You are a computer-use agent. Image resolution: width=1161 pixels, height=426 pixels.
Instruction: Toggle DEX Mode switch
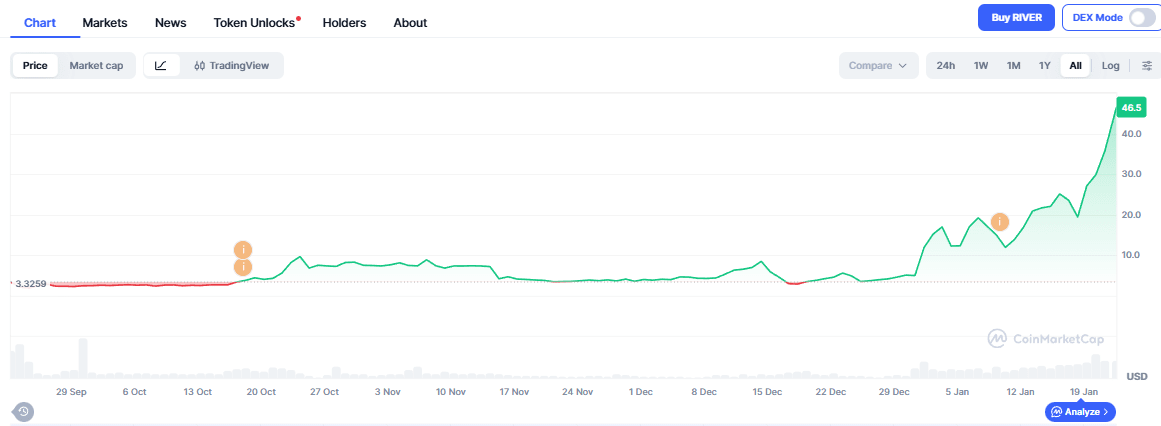1141,18
